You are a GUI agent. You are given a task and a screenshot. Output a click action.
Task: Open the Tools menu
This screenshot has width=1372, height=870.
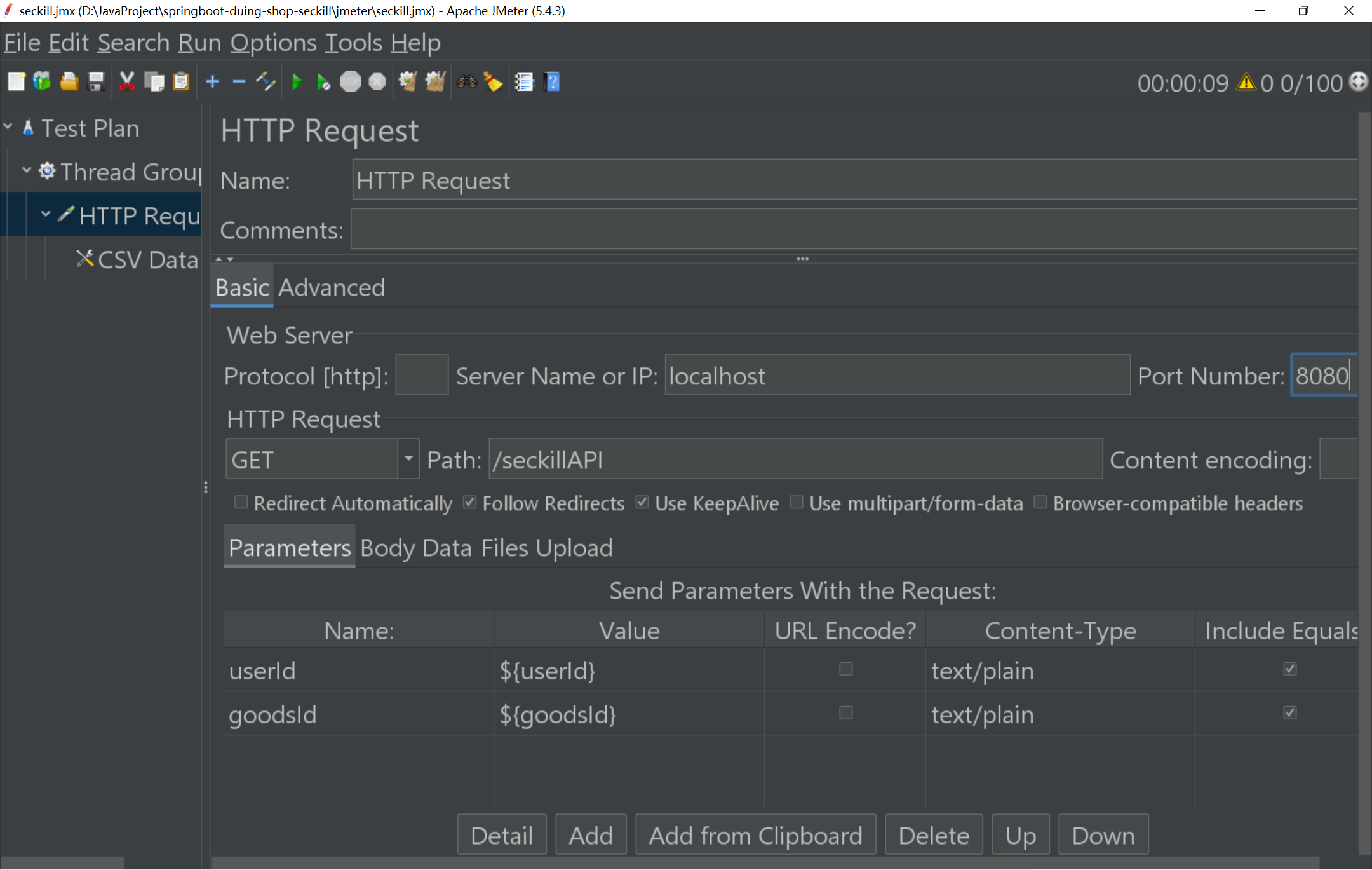pyautogui.click(x=354, y=43)
